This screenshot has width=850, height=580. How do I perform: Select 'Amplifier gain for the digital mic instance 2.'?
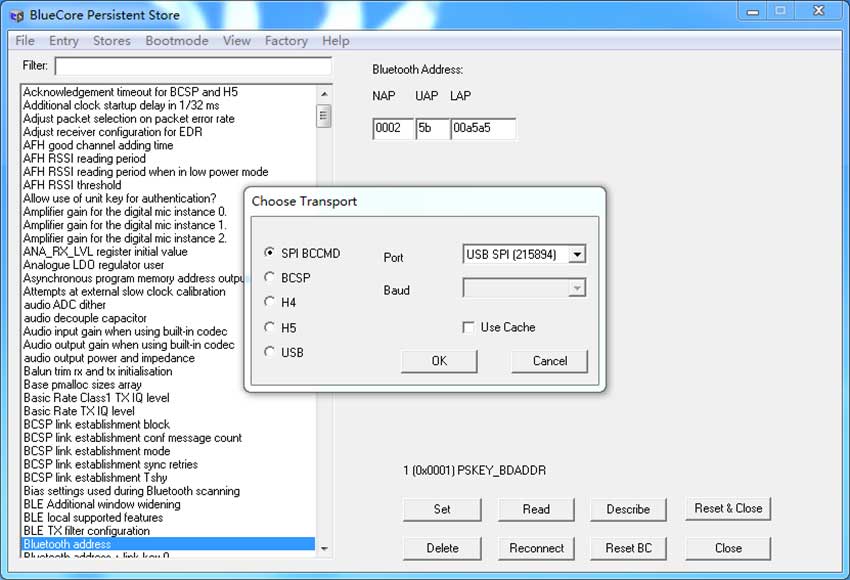(x=125, y=238)
